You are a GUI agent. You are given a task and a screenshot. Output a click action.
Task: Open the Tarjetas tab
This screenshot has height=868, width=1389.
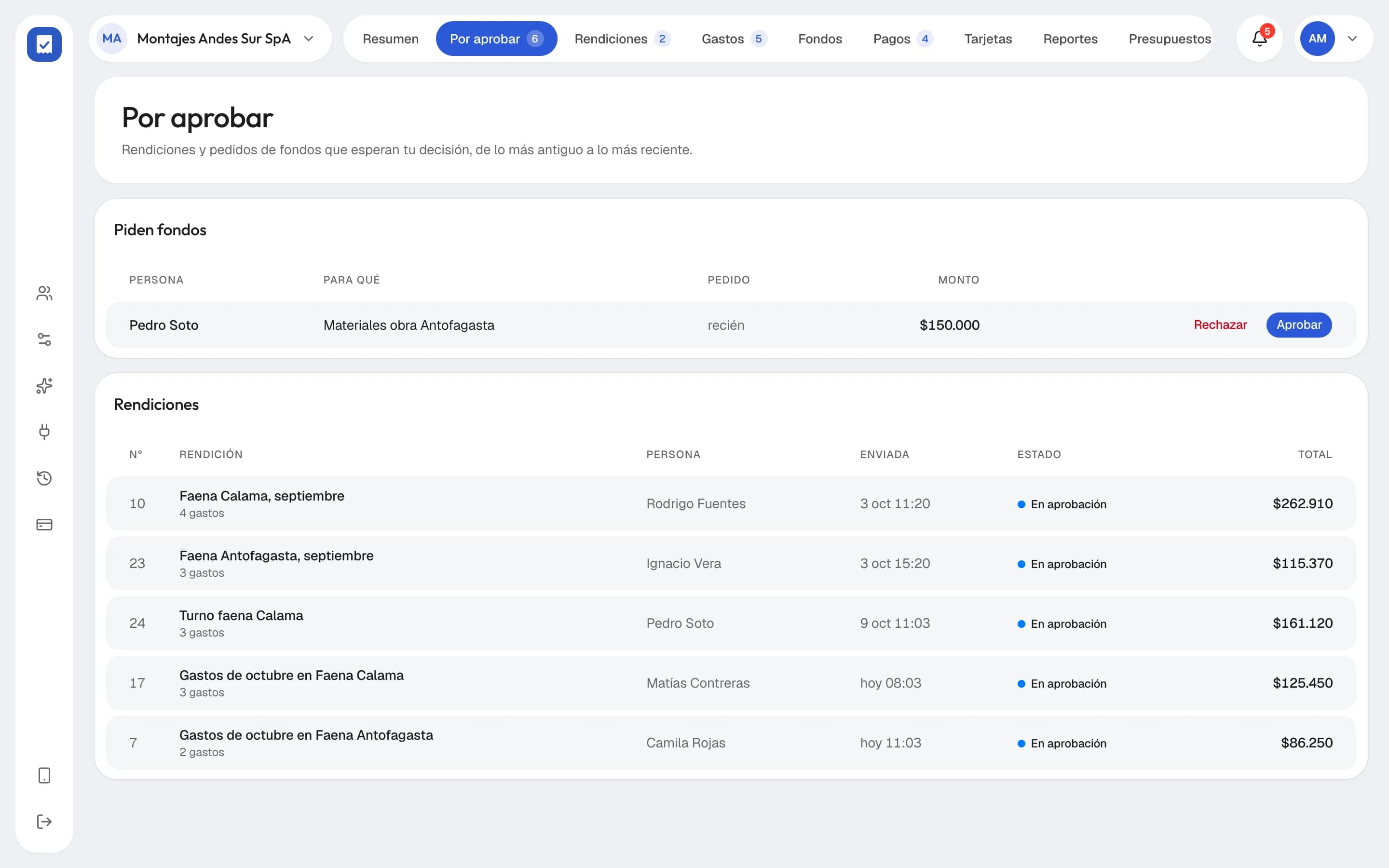[988, 39]
